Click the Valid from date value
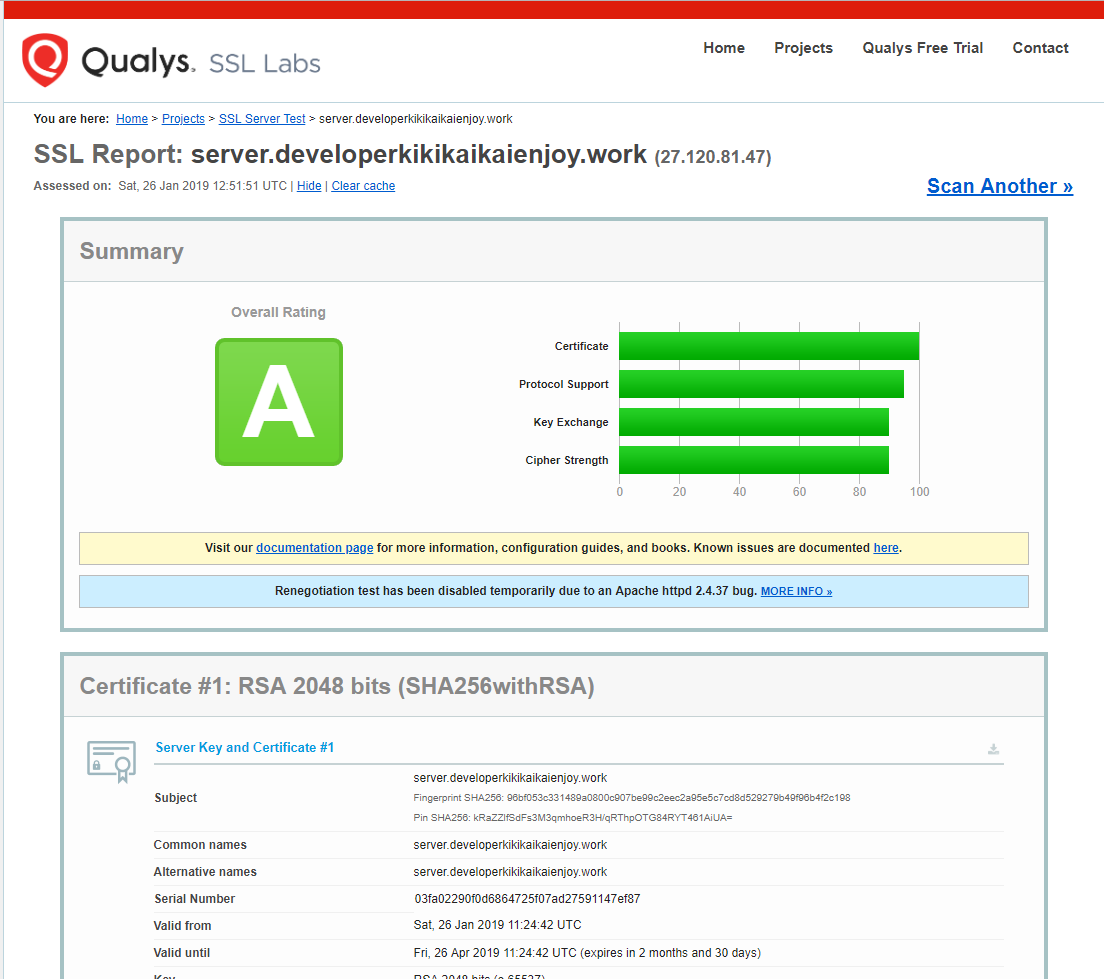Image resolution: width=1104 pixels, height=979 pixels. pos(497,925)
